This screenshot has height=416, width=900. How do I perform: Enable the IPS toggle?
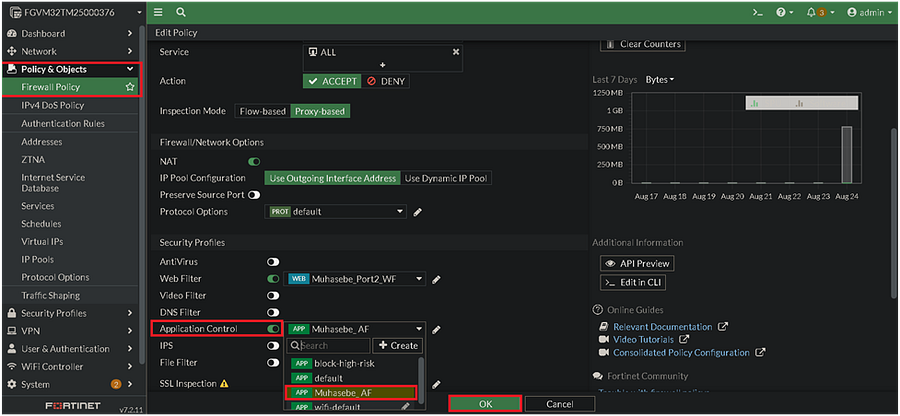[x=273, y=346]
